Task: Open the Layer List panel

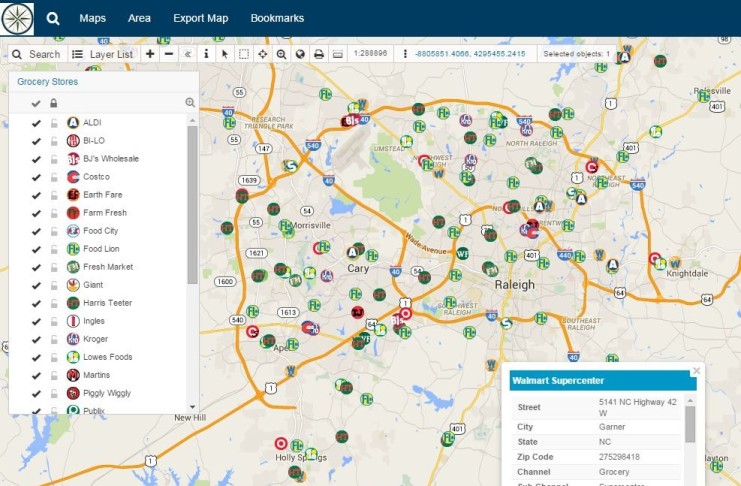Action: [103, 54]
